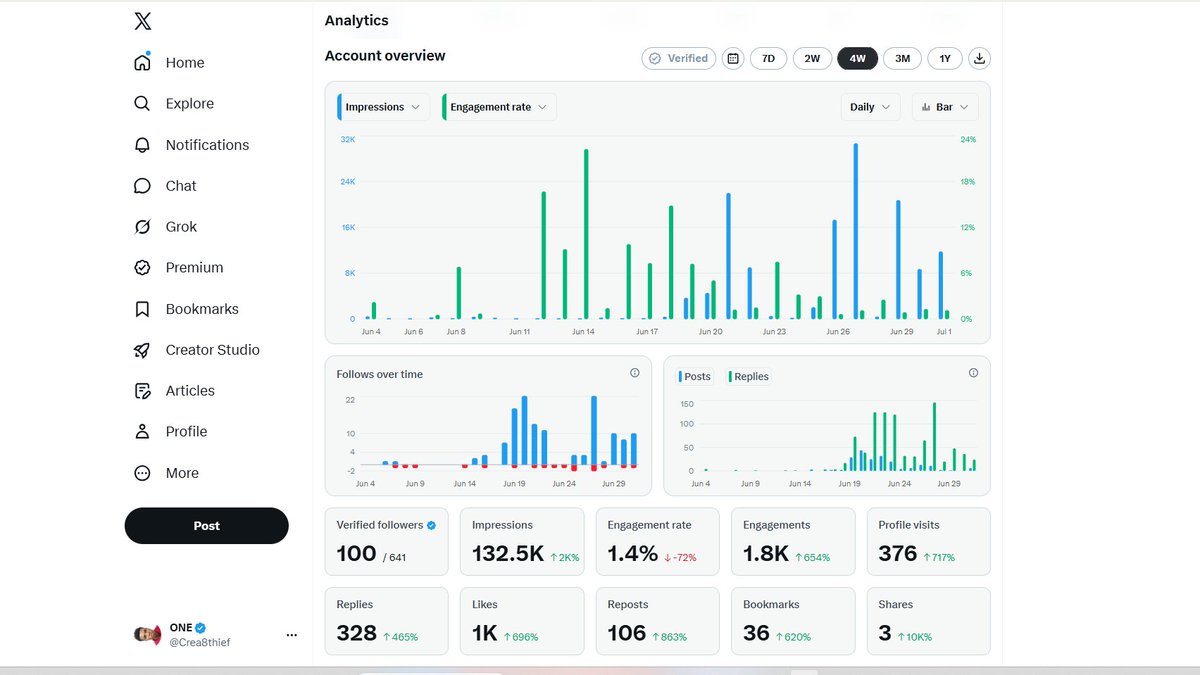Click the ONE account avatar

[148, 635]
